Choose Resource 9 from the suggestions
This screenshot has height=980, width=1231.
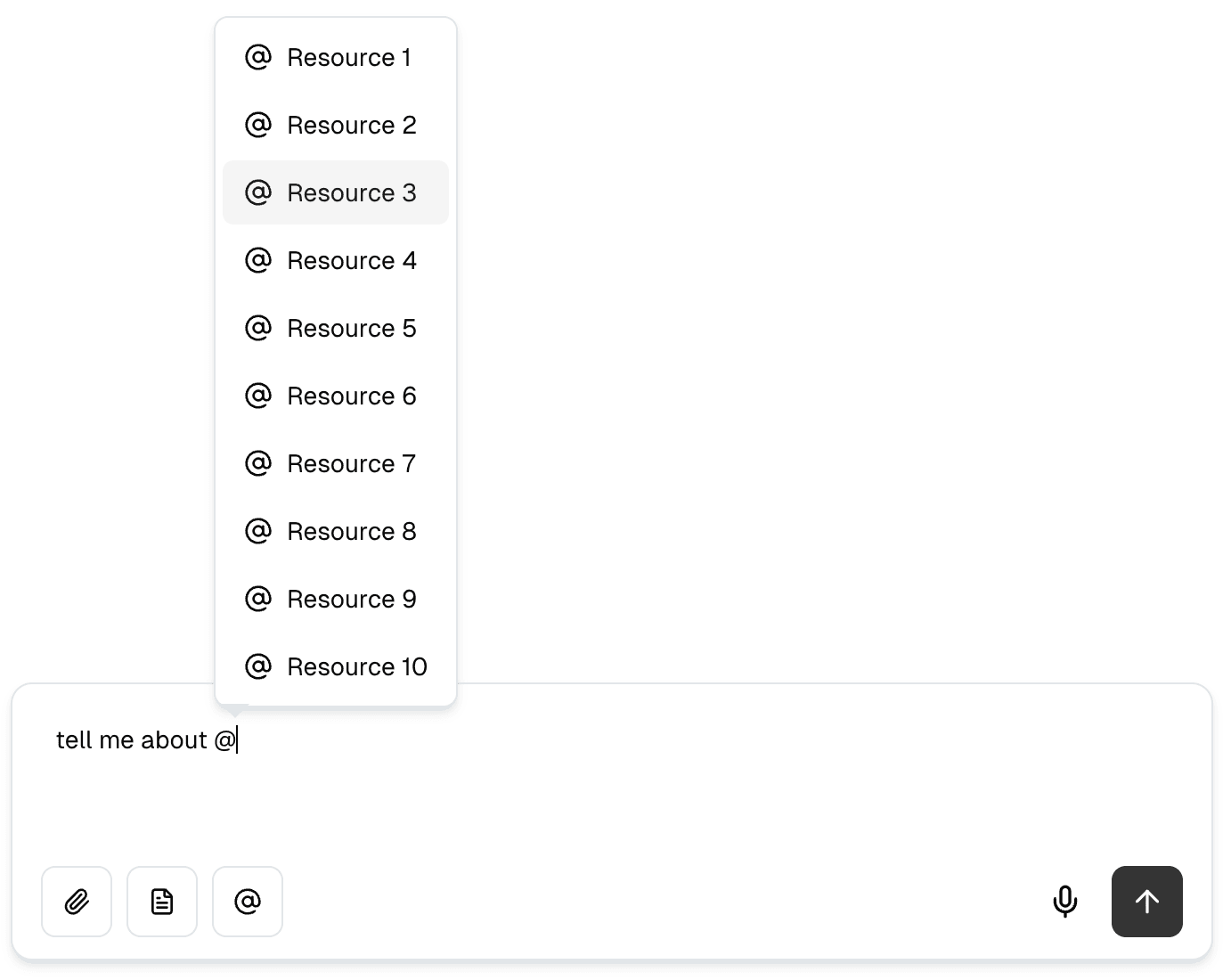(x=336, y=599)
